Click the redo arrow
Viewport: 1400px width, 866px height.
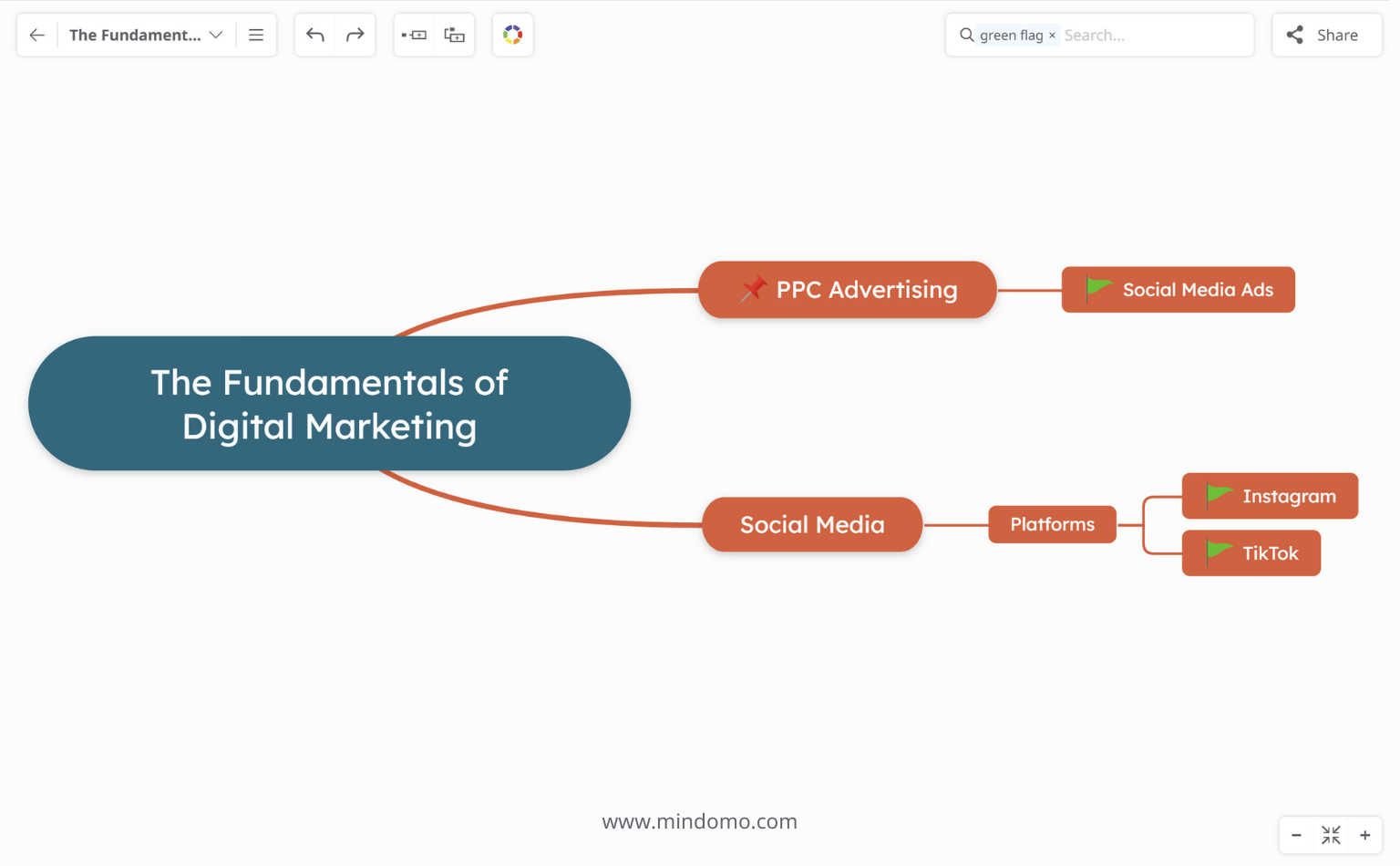tap(355, 36)
